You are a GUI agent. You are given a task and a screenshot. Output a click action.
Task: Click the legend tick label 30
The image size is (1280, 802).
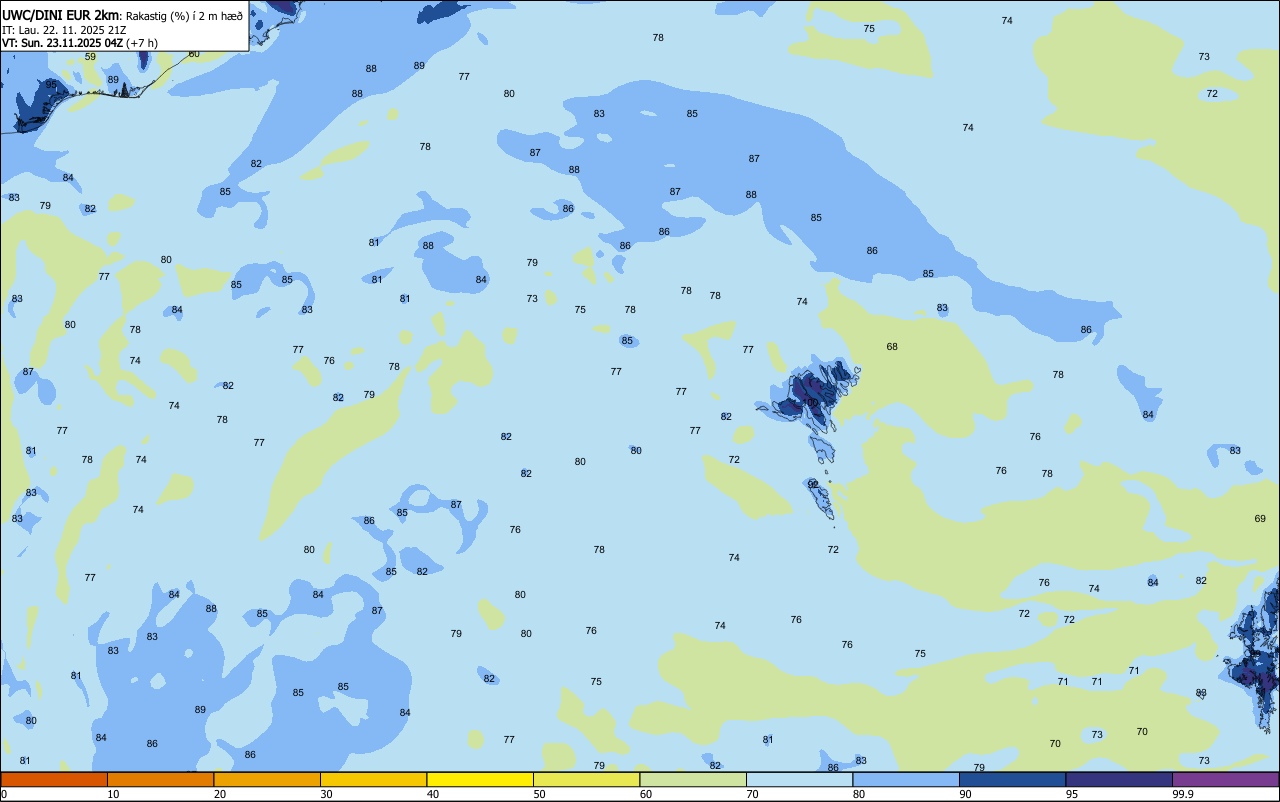pos(326,794)
